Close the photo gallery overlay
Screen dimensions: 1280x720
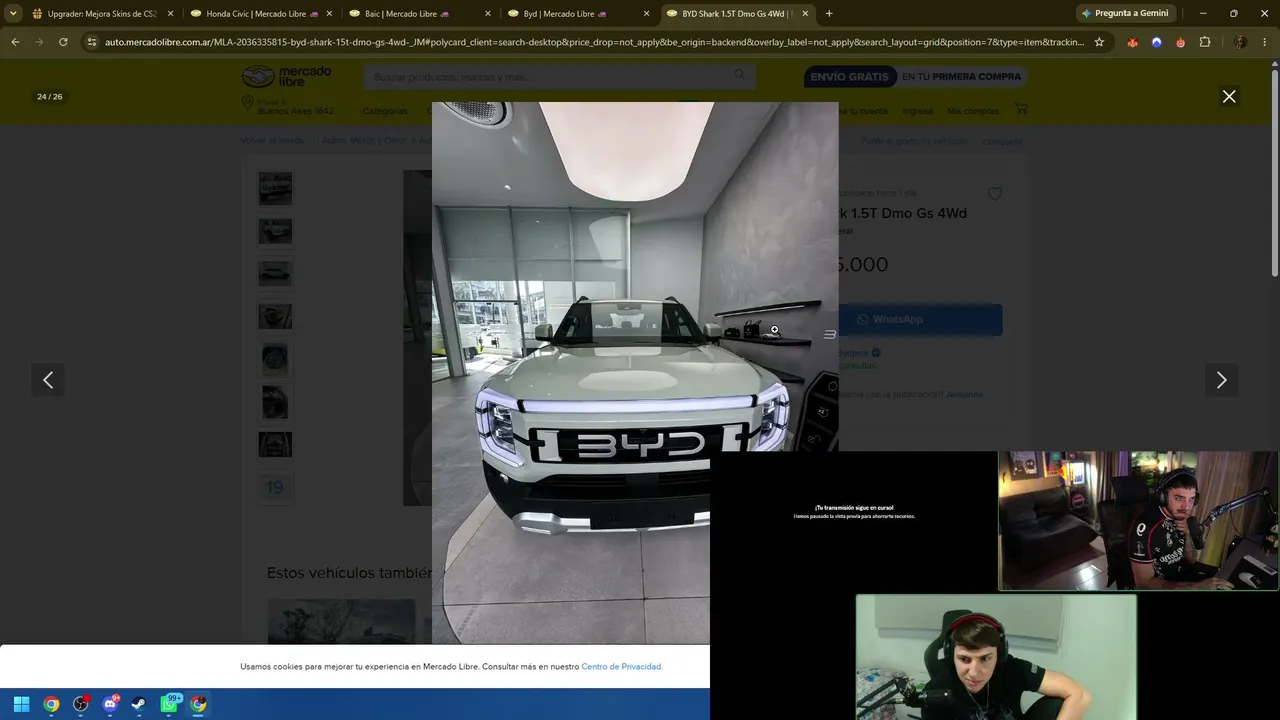click(x=1229, y=96)
